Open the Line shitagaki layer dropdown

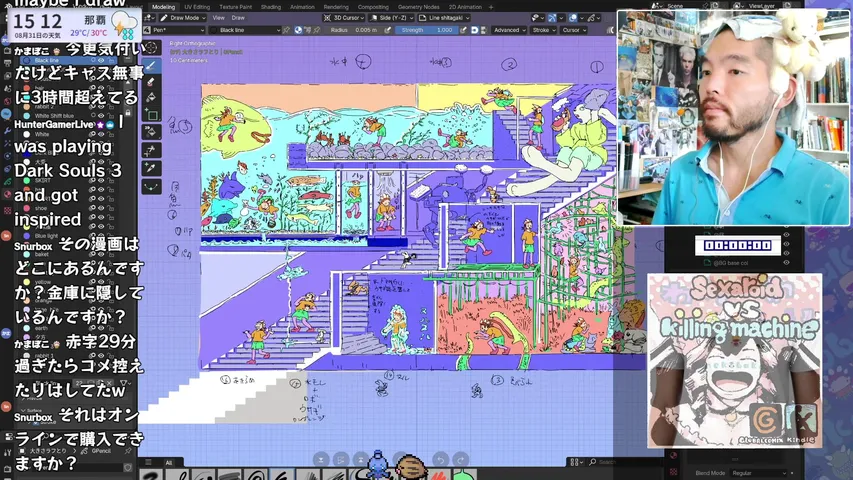444,18
